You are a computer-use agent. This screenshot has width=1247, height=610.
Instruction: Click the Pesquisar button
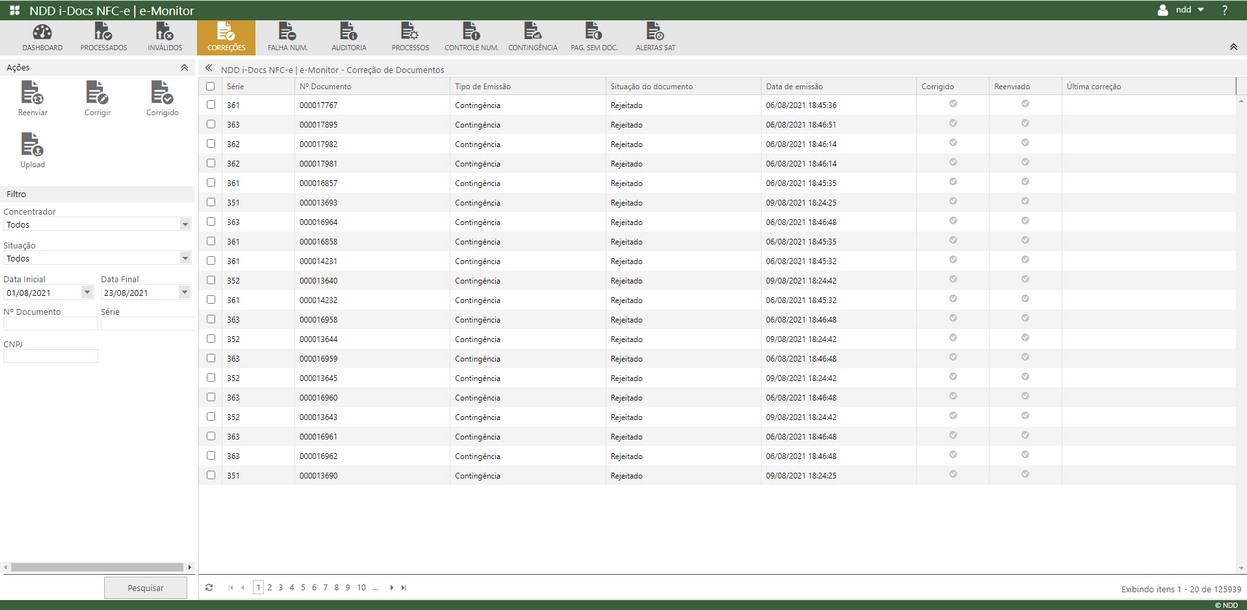pyautogui.click(x=145, y=587)
